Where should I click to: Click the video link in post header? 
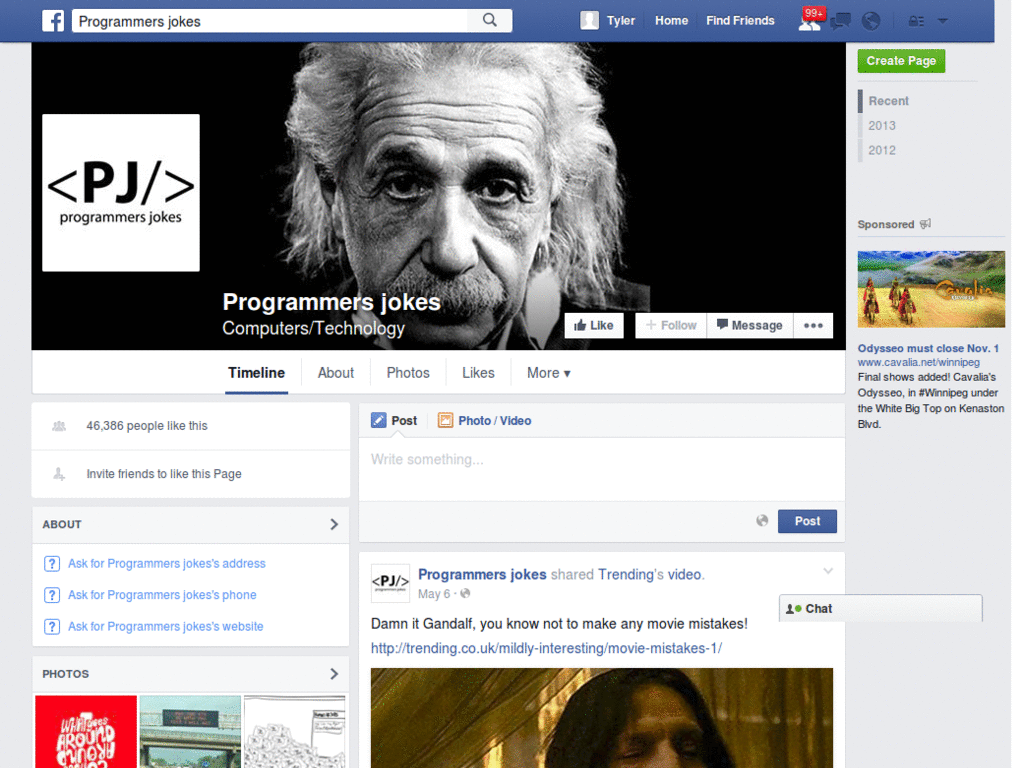point(684,575)
